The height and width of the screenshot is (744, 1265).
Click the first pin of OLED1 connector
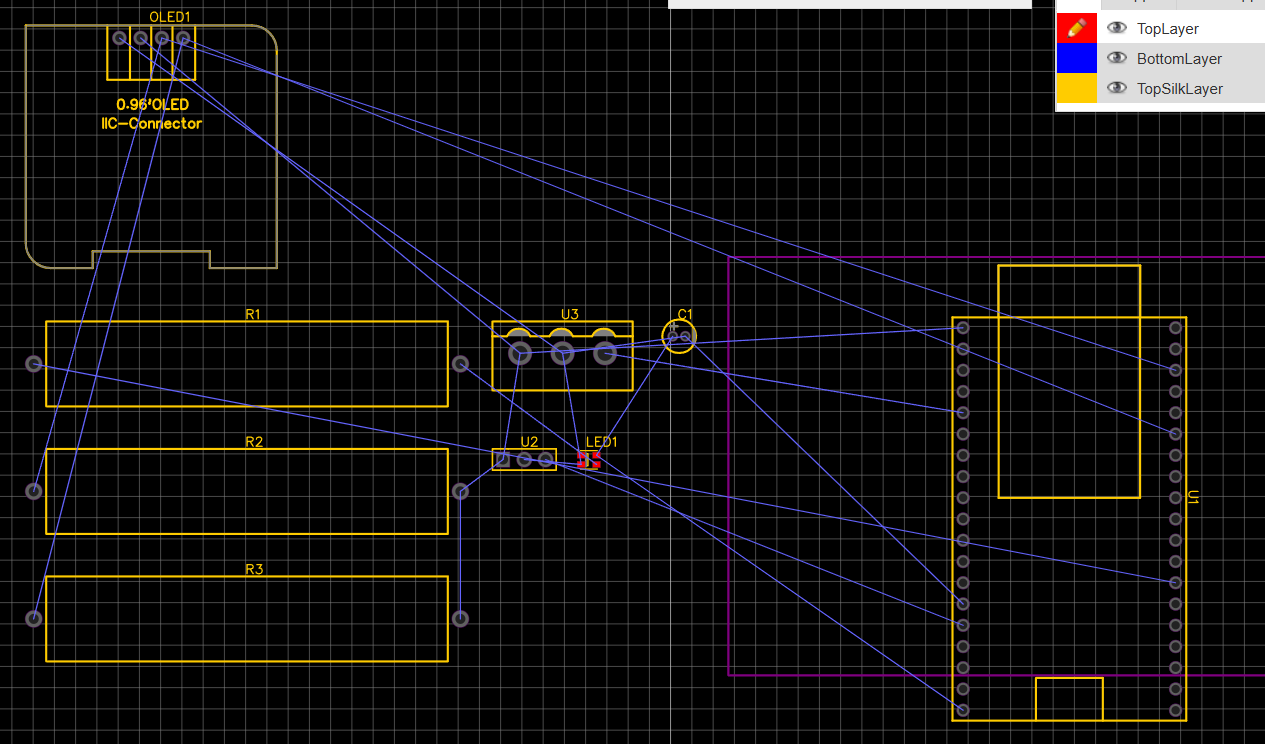(x=119, y=38)
